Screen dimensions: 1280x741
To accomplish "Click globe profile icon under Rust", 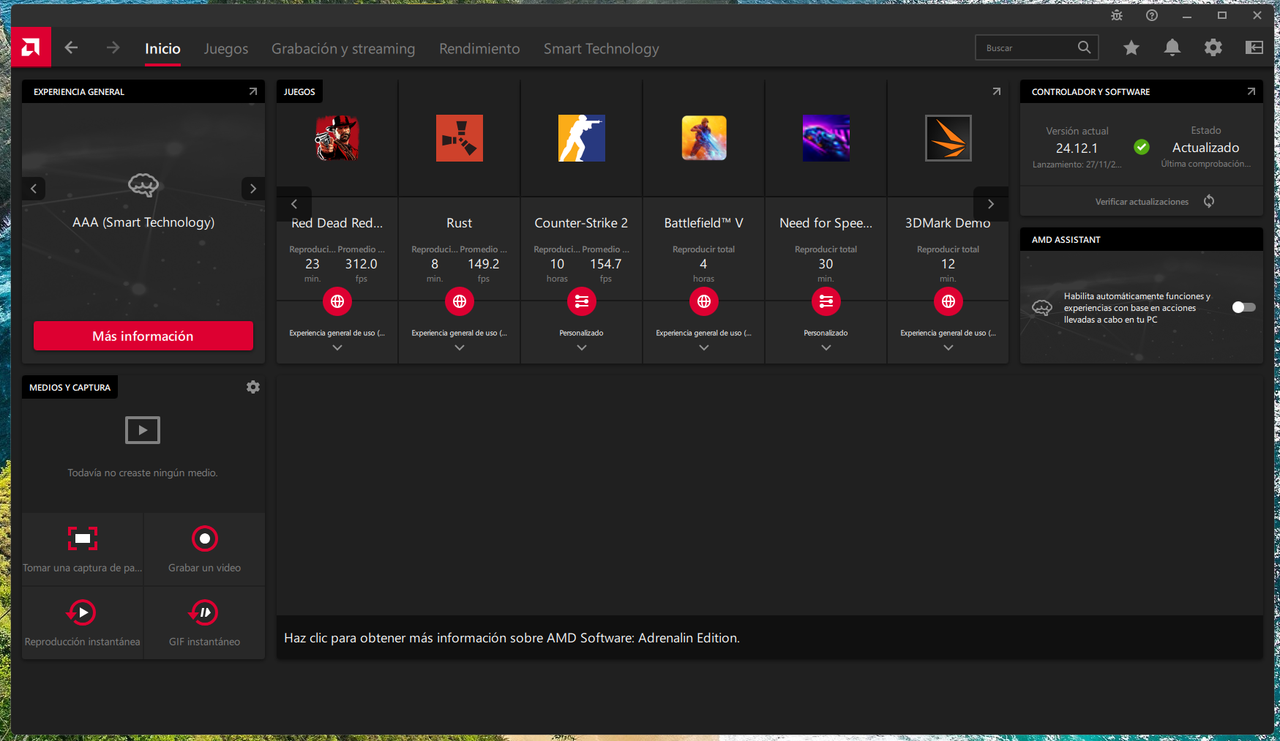I will coord(459,301).
